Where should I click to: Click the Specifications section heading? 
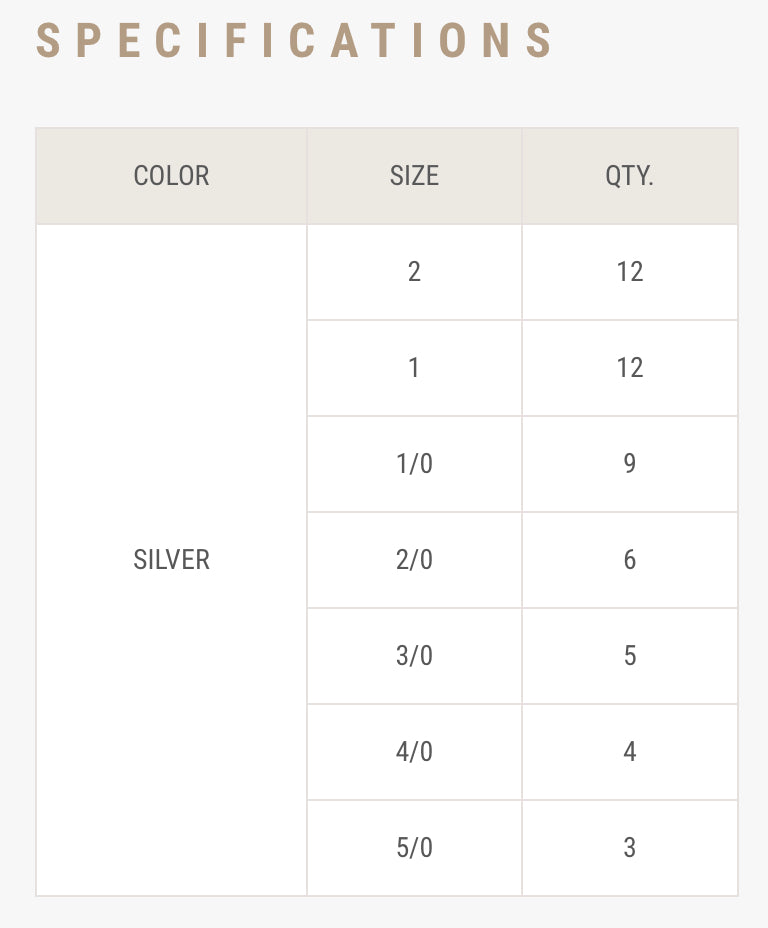(x=294, y=41)
